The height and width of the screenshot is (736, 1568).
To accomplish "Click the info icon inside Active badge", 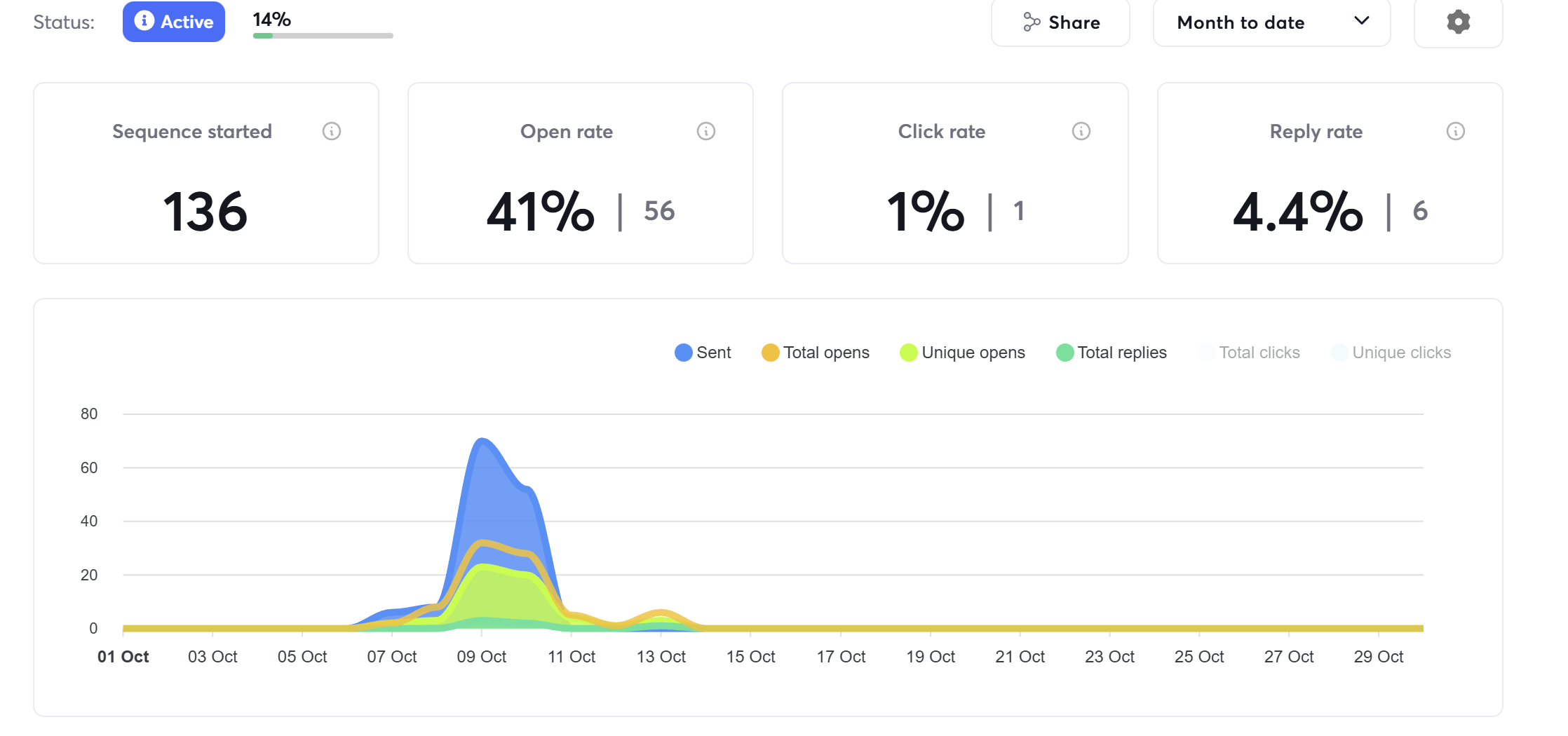I will tap(146, 22).
